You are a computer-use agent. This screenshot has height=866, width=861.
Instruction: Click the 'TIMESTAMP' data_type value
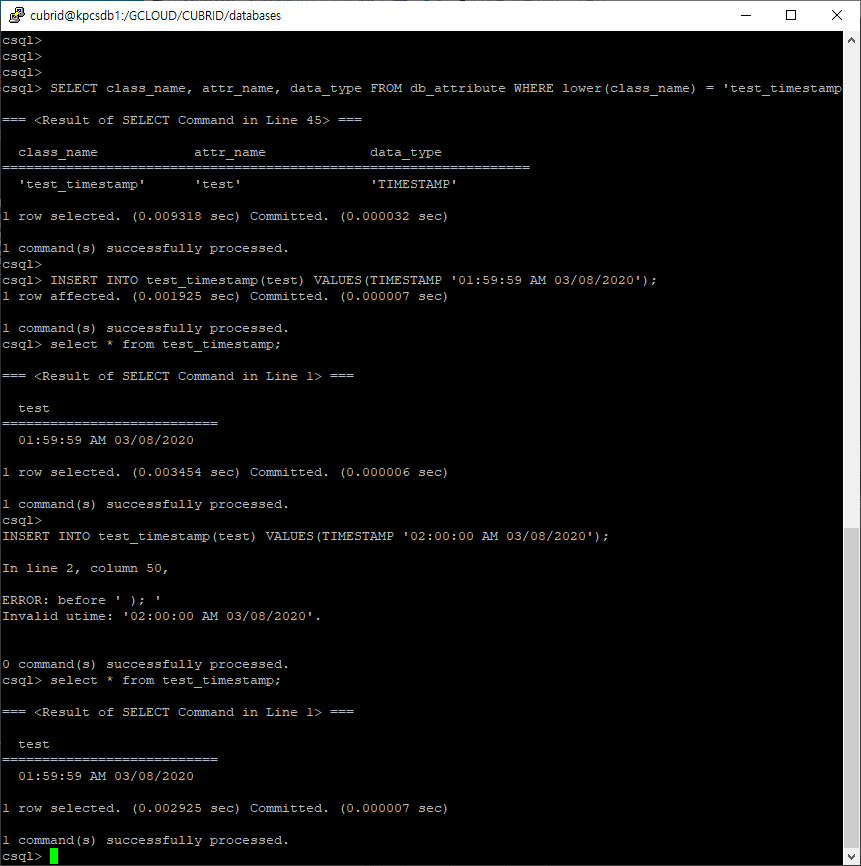(x=413, y=184)
